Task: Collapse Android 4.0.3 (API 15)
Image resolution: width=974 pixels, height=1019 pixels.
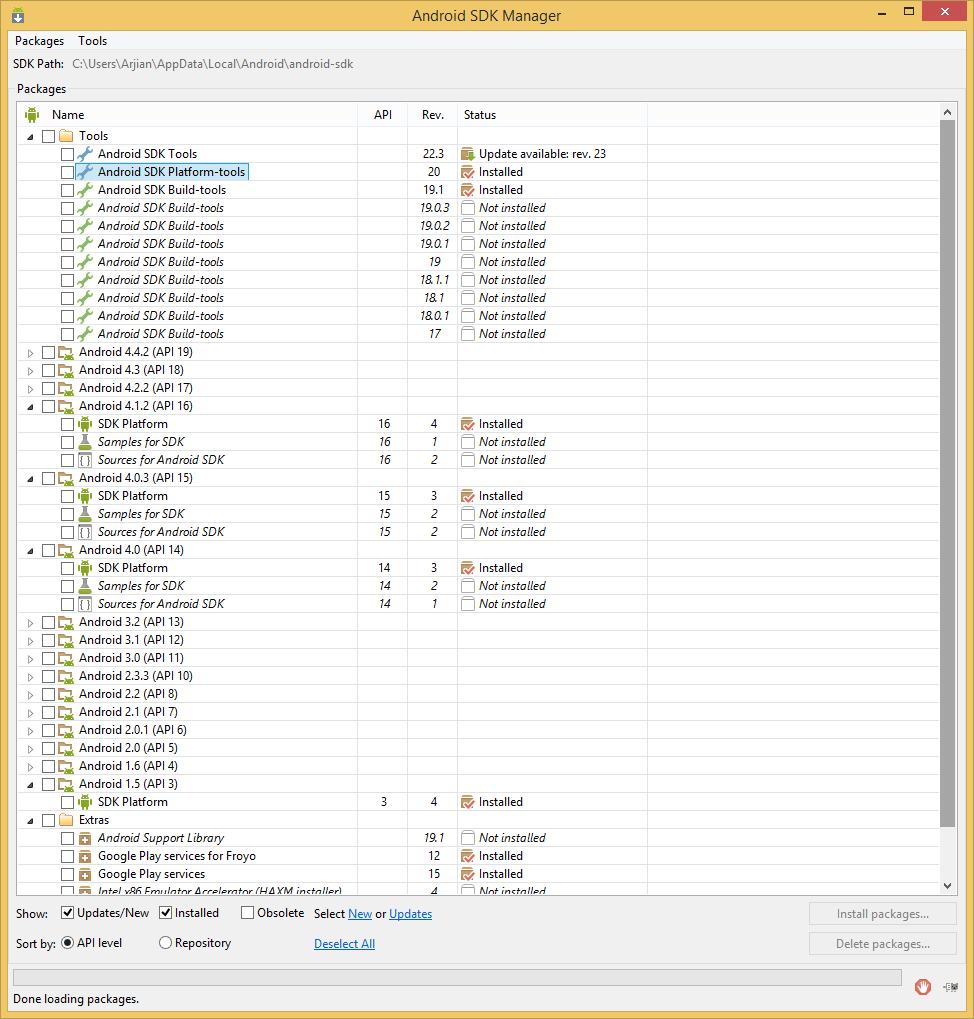Action: 30,479
